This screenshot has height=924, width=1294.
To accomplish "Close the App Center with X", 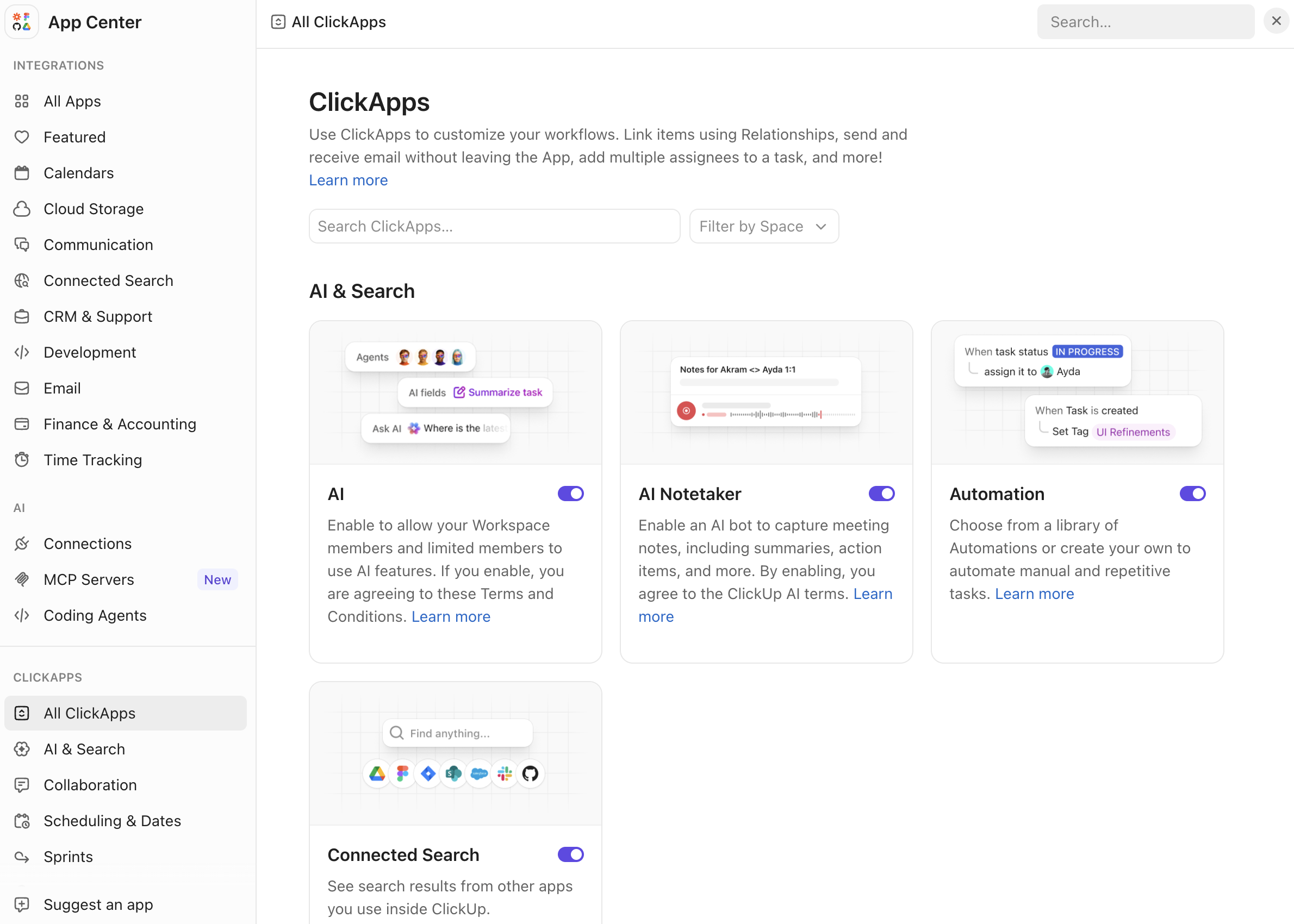I will pos(1277,21).
